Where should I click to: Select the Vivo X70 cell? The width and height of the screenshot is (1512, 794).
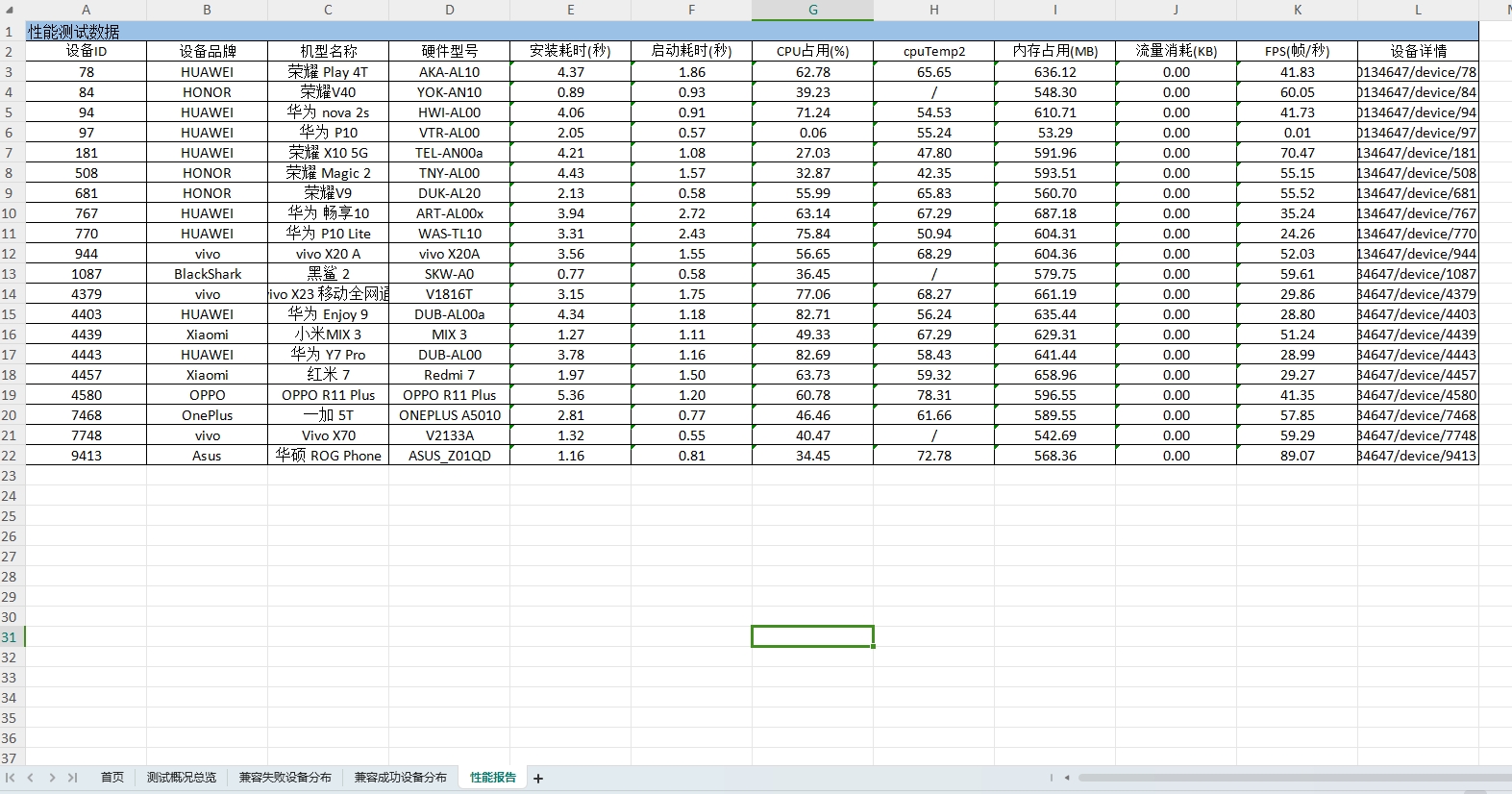pyautogui.click(x=328, y=435)
